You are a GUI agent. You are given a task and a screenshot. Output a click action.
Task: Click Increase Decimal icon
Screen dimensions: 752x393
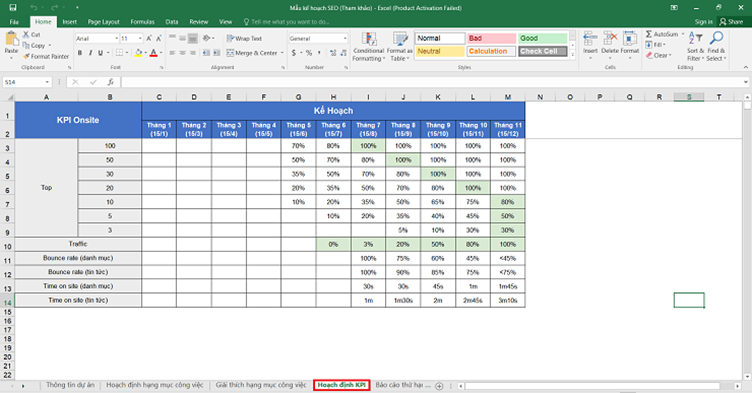point(333,53)
